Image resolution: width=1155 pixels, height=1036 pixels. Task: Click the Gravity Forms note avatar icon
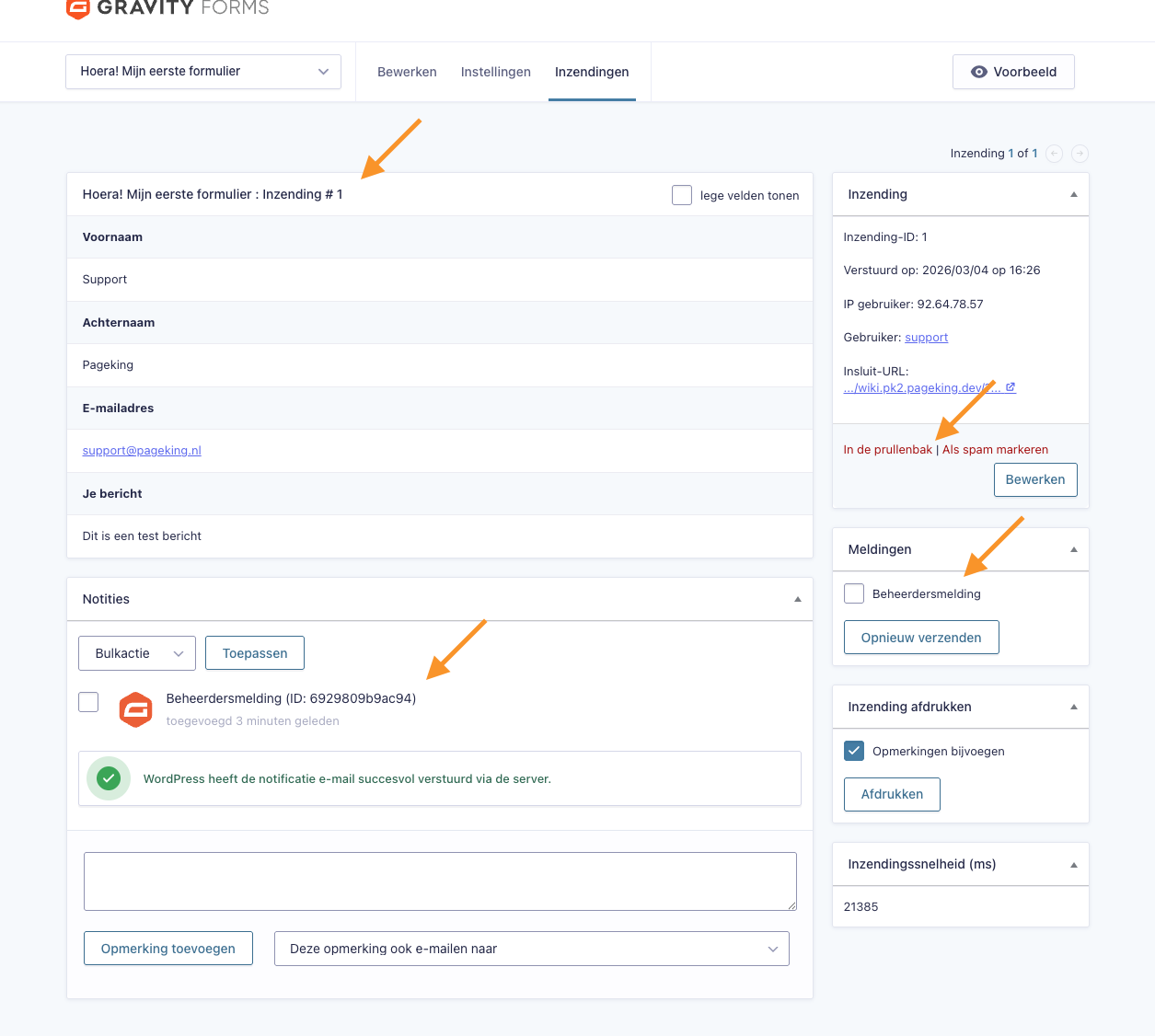(136, 709)
